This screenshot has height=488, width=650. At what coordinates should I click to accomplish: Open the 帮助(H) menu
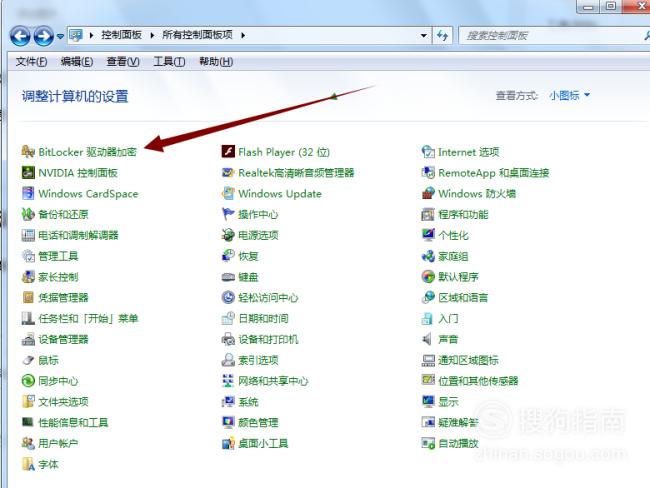pos(216,62)
